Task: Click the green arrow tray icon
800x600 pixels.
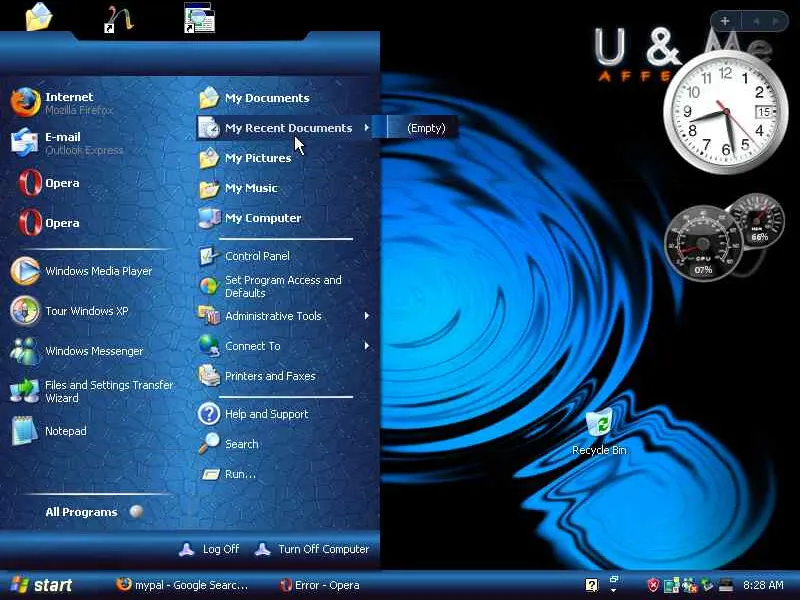Action: coord(707,585)
